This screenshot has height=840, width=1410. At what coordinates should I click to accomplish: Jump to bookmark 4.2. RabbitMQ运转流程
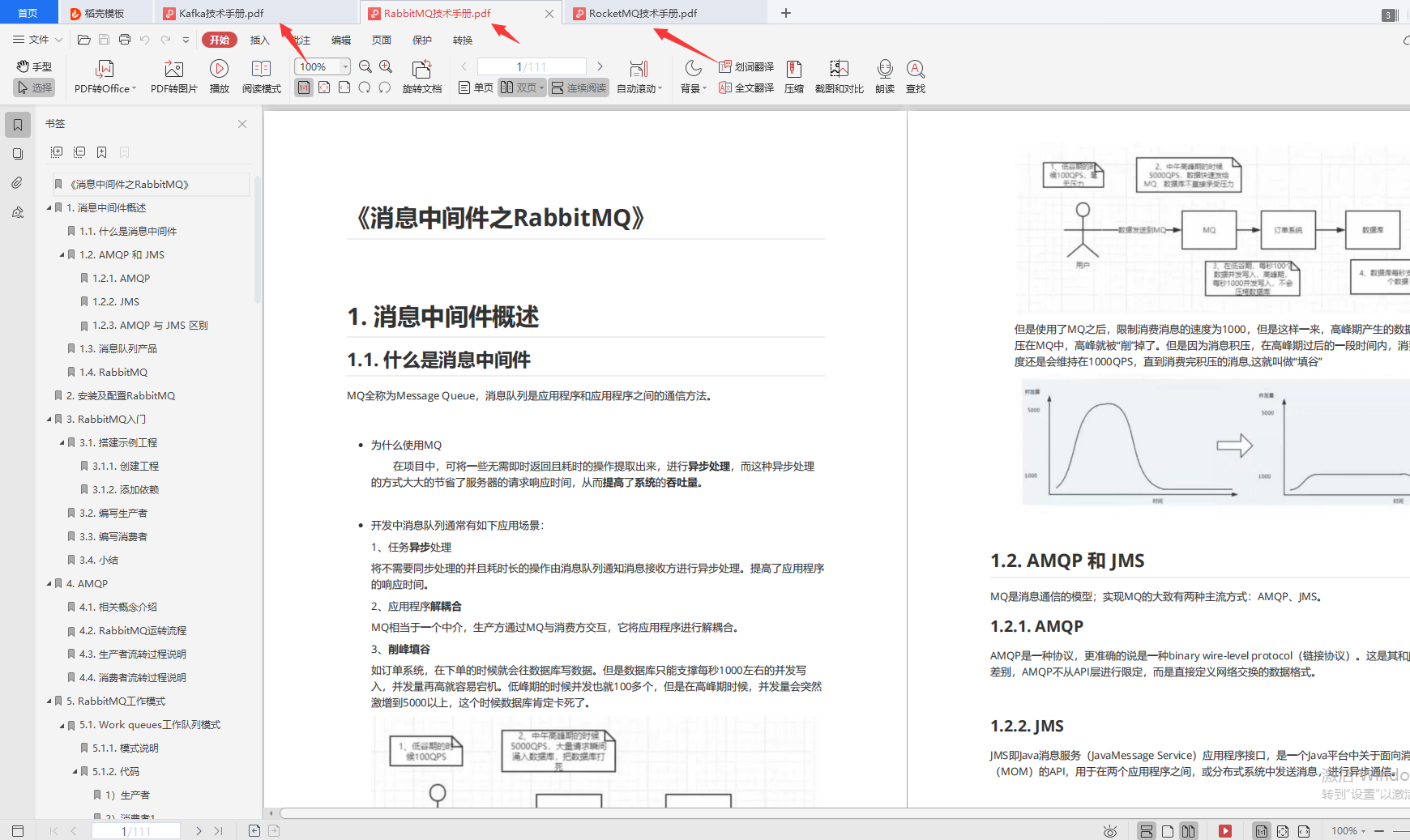(x=132, y=630)
